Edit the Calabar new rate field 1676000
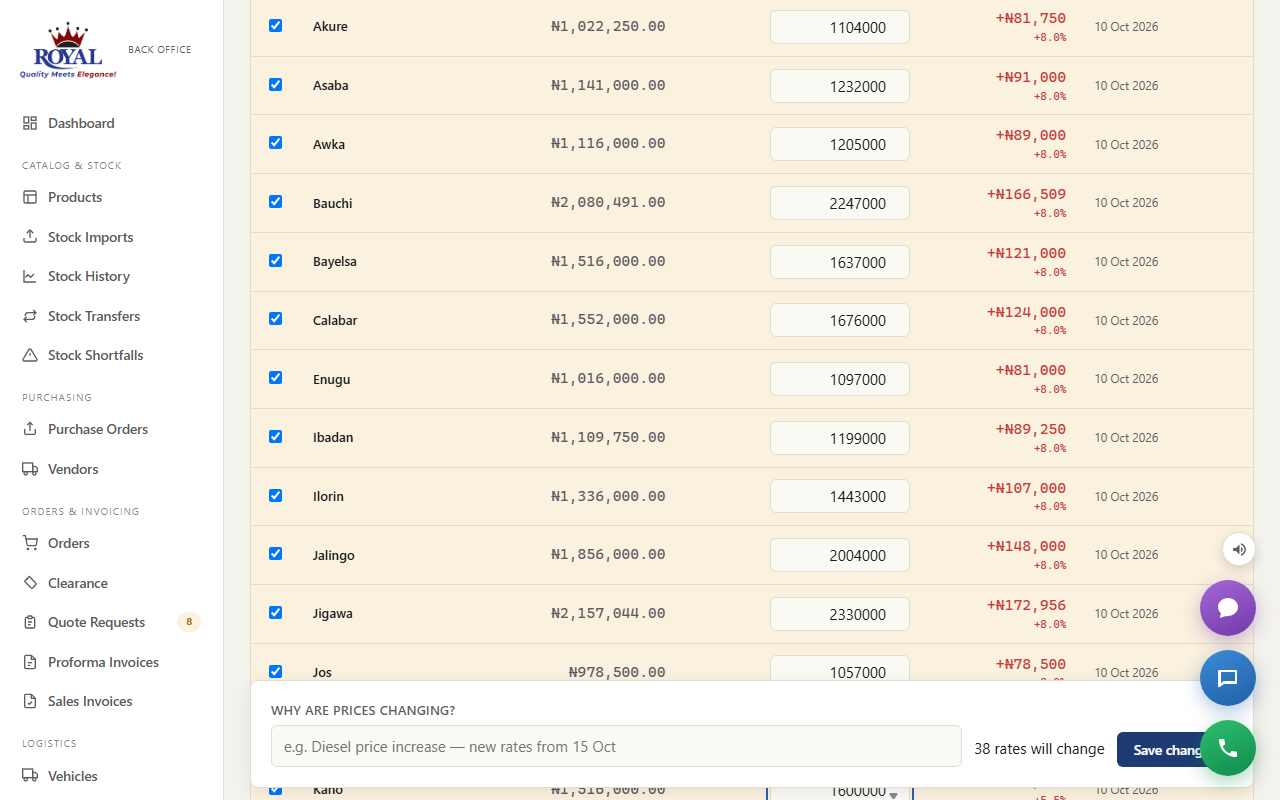This screenshot has width=1280, height=800. [x=840, y=320]
